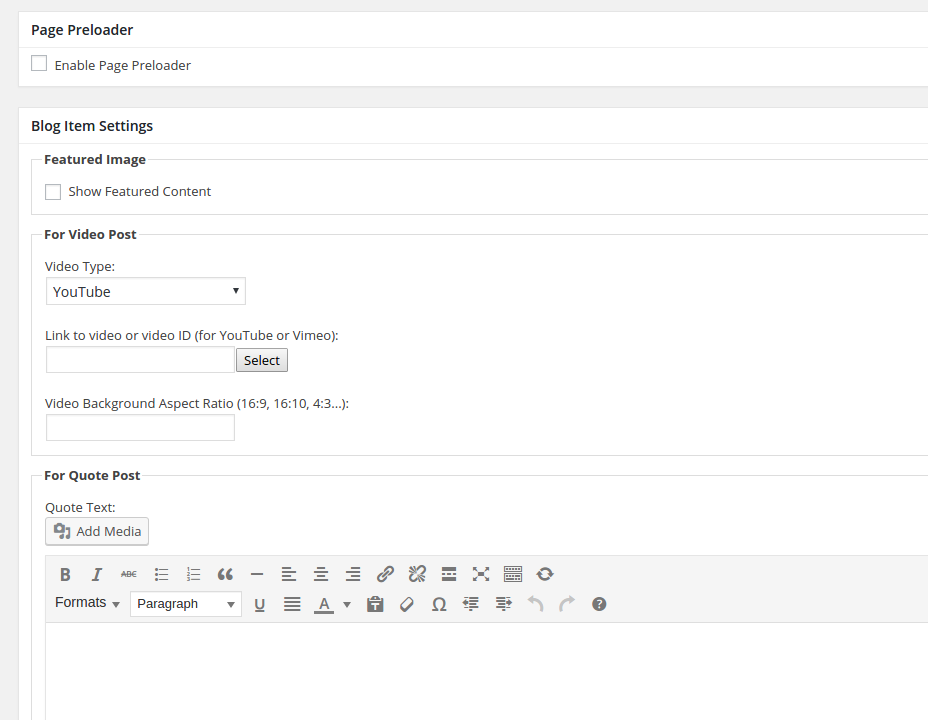Click the blockquote icon in the toolbar

(x=225, y=574)
